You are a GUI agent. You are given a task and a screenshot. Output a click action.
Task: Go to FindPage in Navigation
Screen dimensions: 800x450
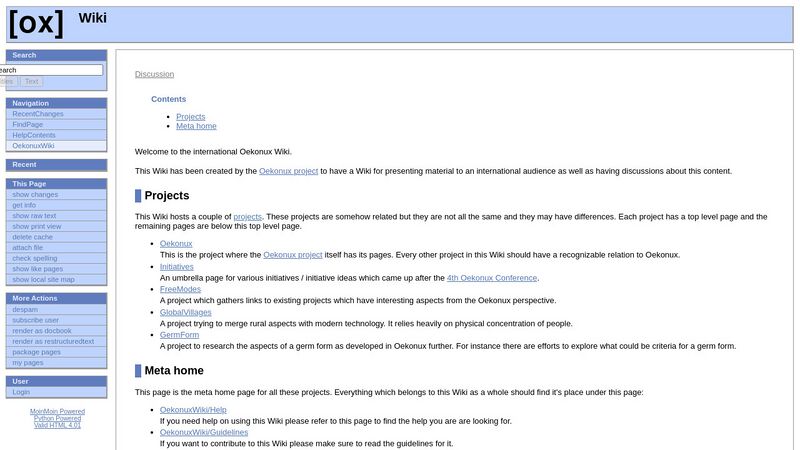[x=27, y=124]
